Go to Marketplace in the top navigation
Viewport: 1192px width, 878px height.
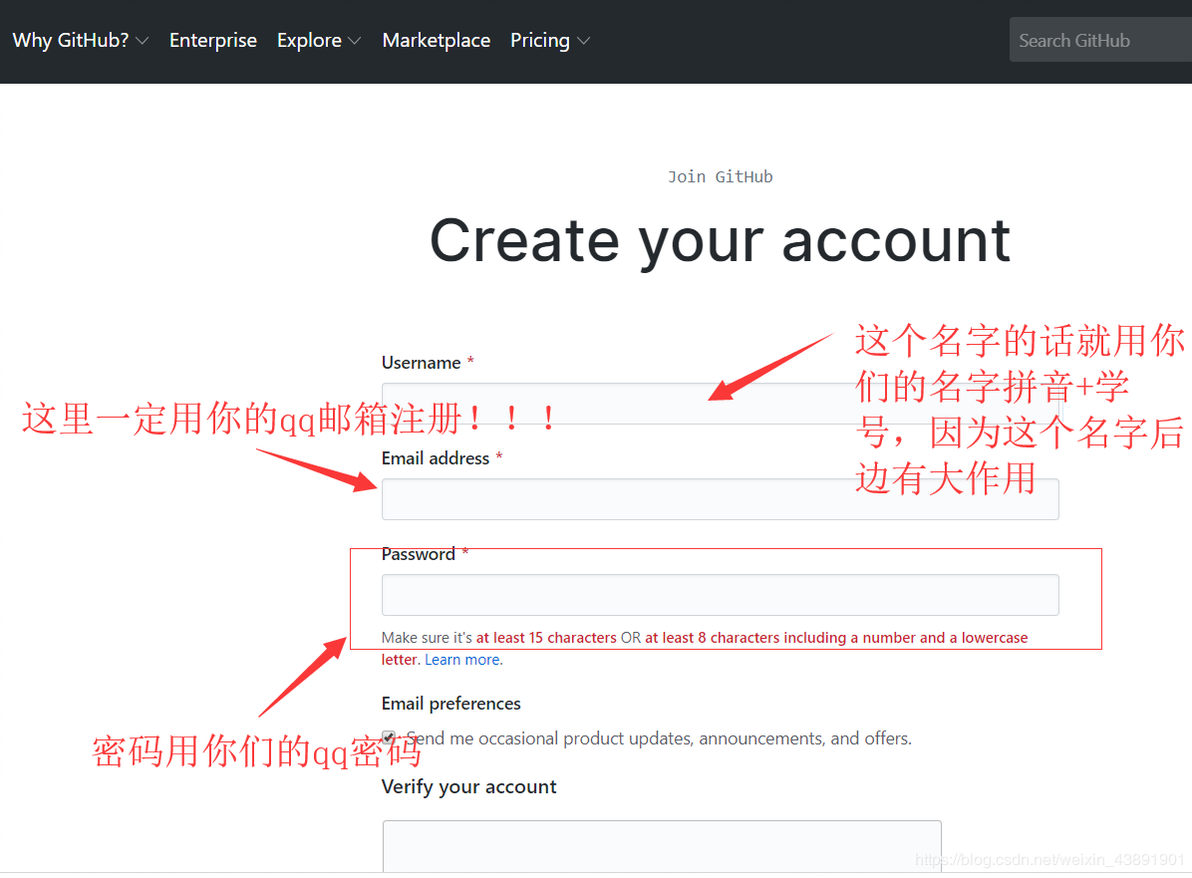pos(436,40)
